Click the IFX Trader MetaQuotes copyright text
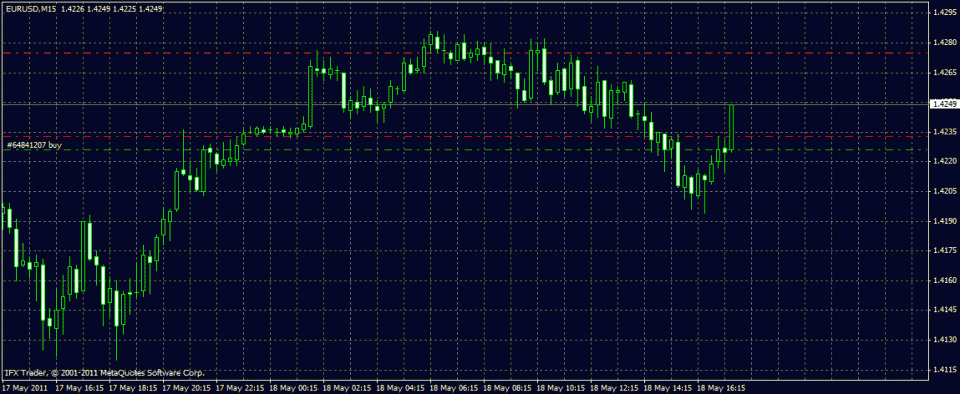 (x=104, y=372)
